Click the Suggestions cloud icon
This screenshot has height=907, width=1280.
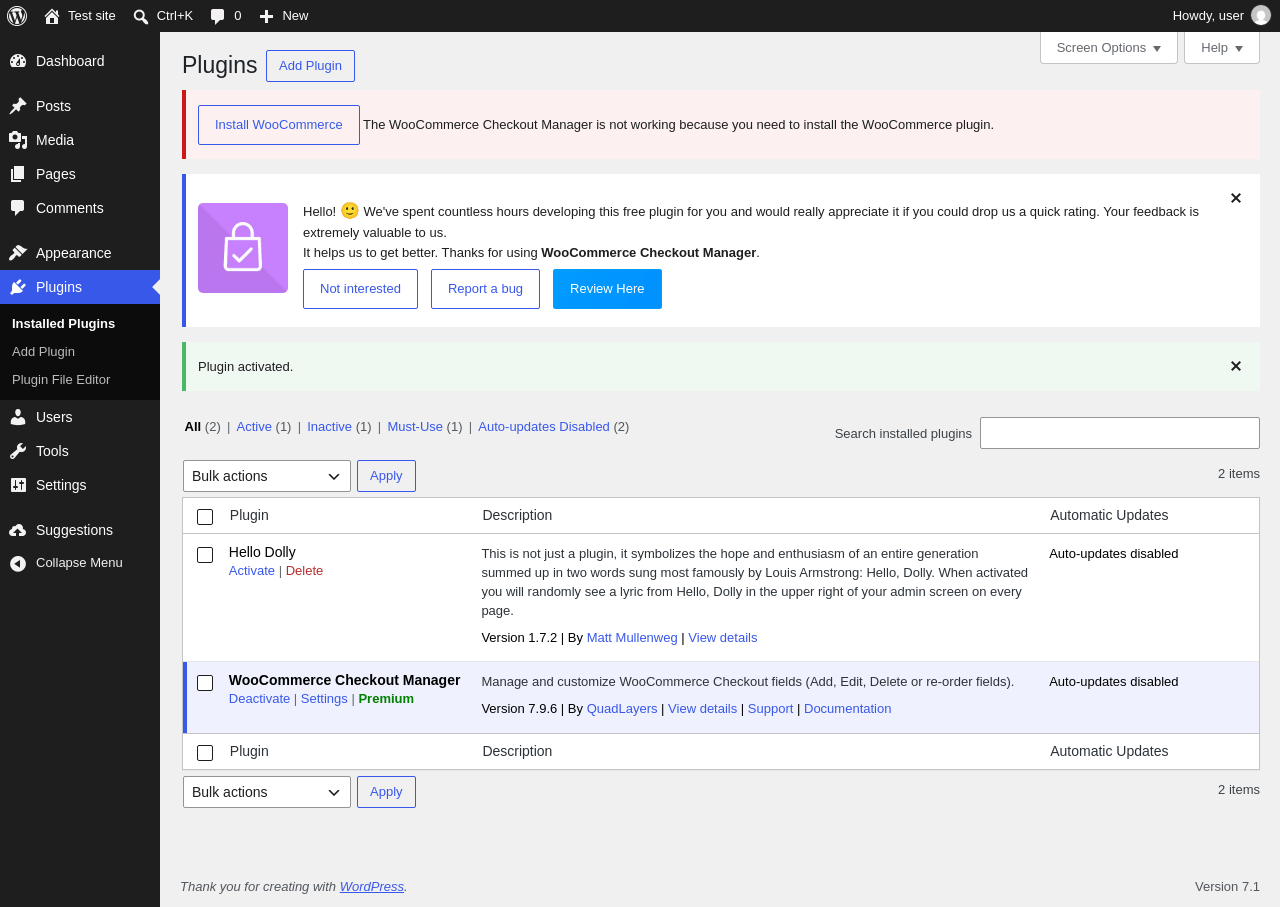point(18,530)
